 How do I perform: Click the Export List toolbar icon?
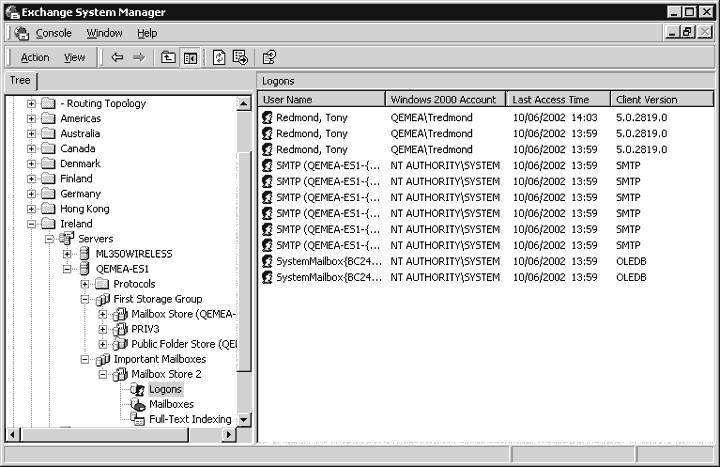[x=241, y=58]
